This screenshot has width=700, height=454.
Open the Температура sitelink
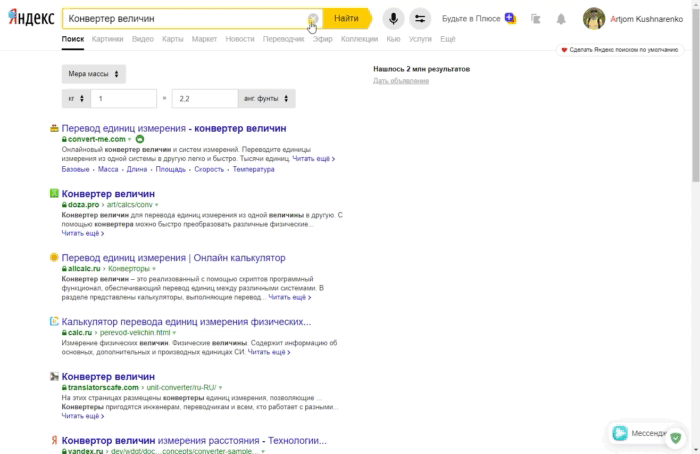253,169
